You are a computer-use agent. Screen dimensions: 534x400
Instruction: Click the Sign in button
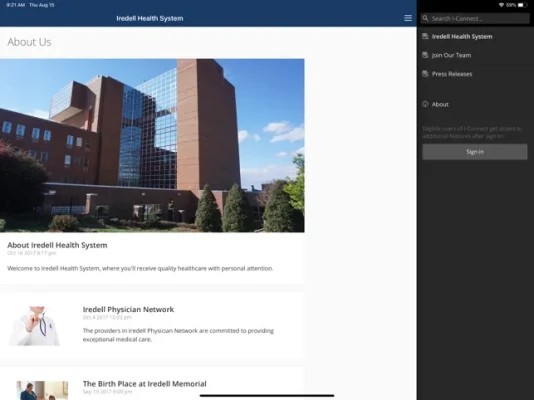tap(475, 152)
